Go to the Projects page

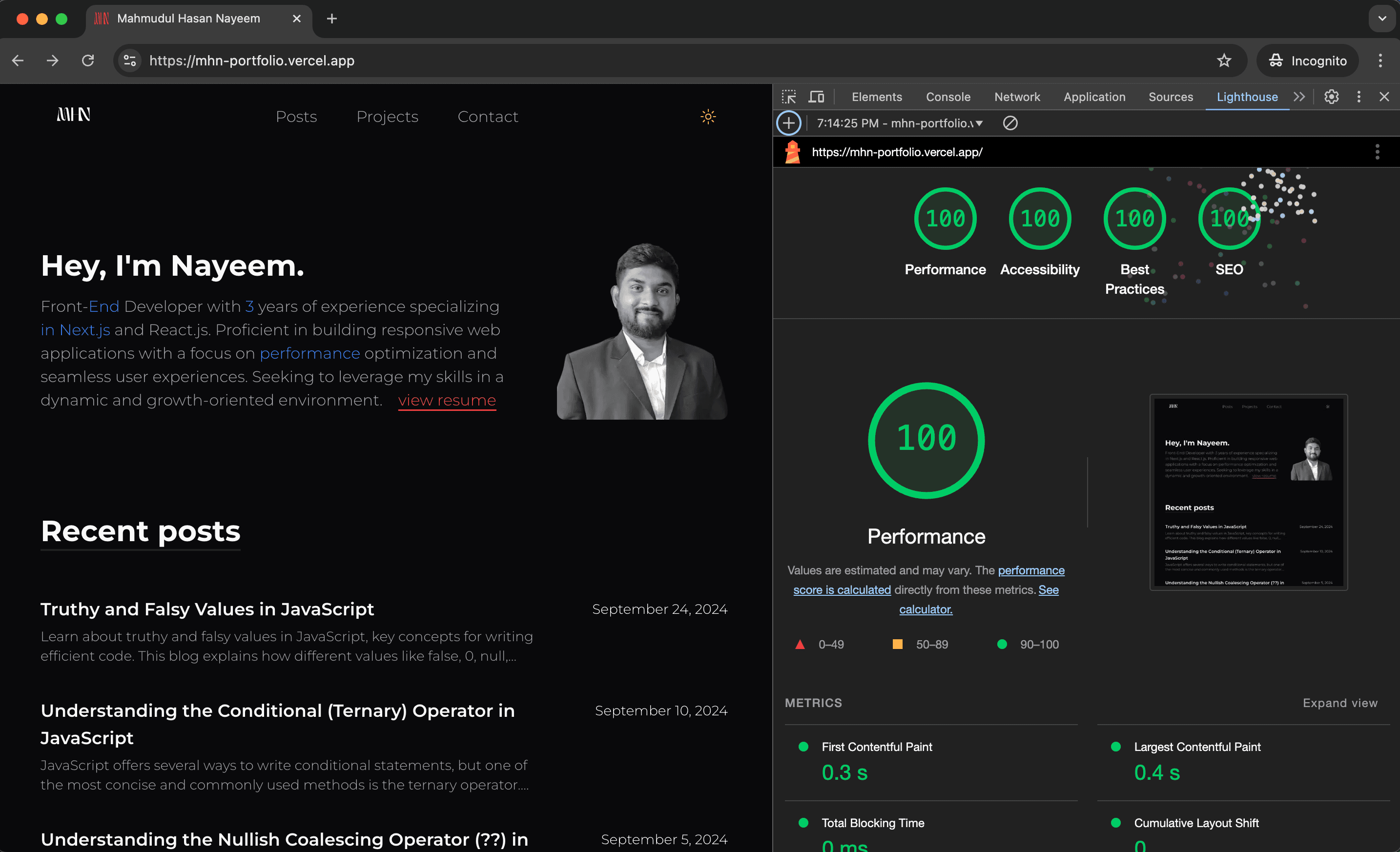(387, 117)
